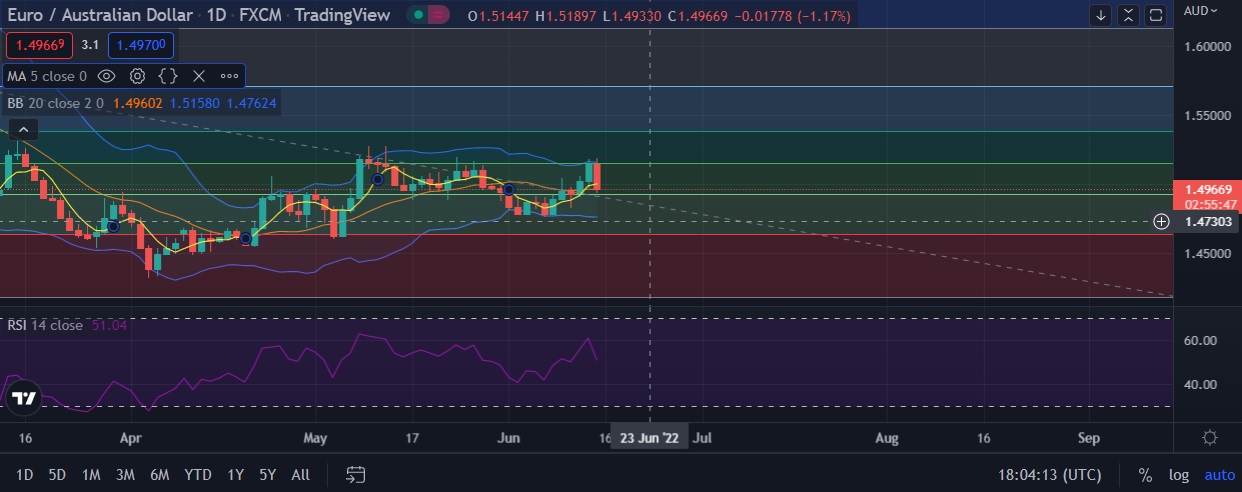
Task: Click the BB lower value 1.47624
Action: click(x=251, y=102)
